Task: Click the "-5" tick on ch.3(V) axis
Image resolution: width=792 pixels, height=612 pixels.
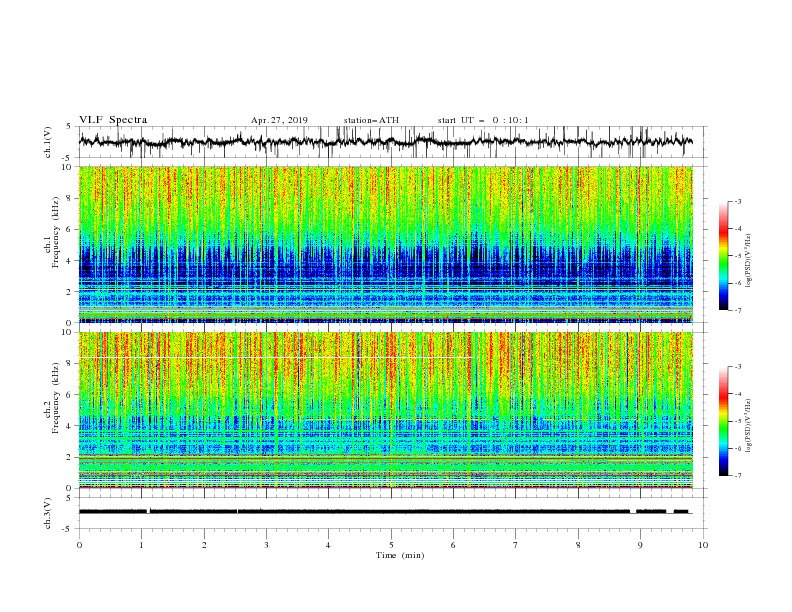Action: [x=68, y=529]
